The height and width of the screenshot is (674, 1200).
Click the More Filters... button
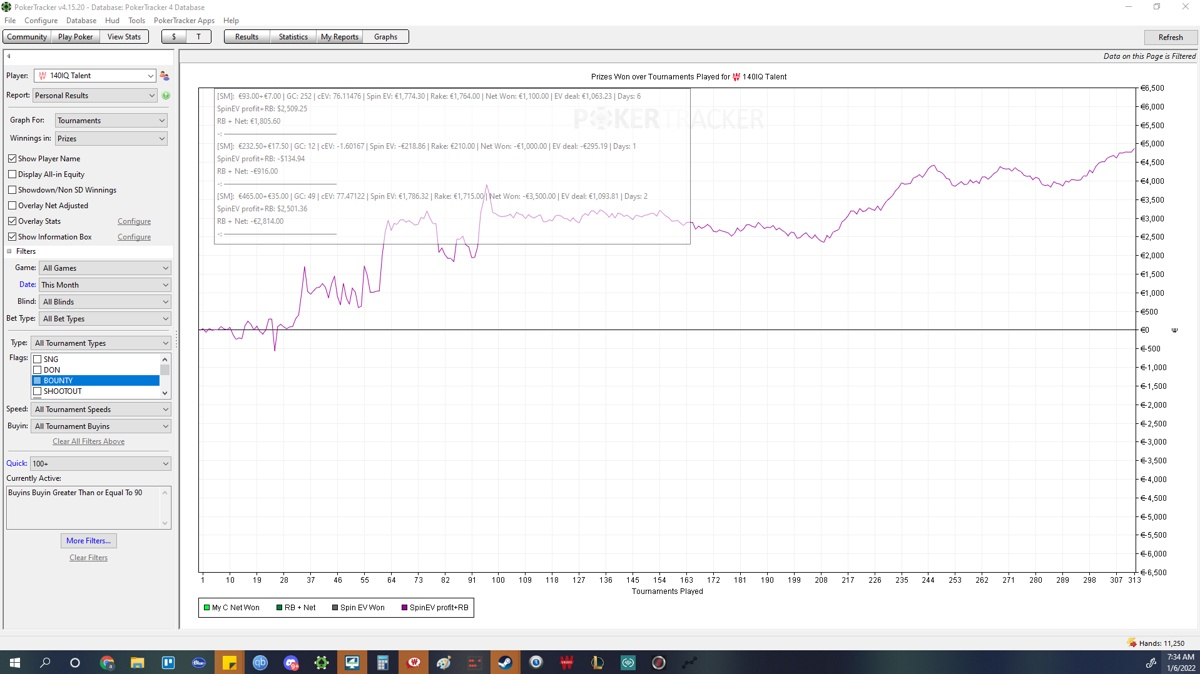[89, 541]
